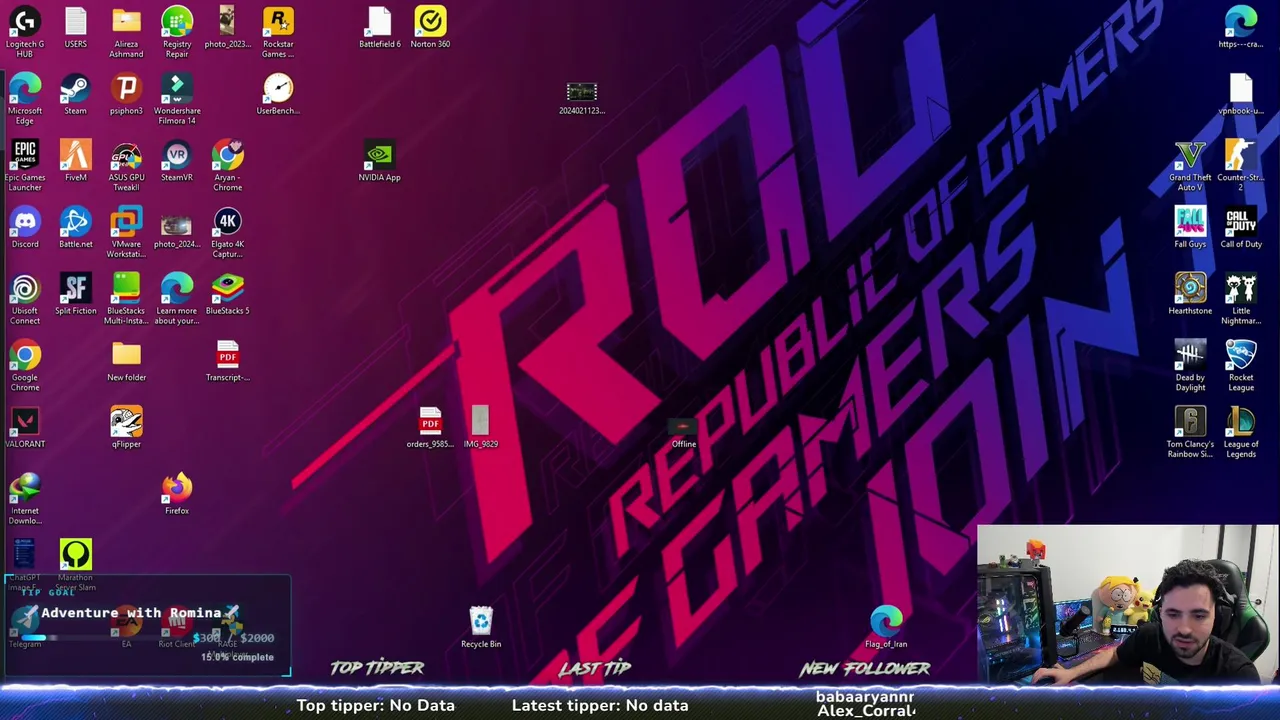Image resolution: width=1280 pixels, height=720 pixels.
Task: Launch League of Legends shortcut
Action: (x=1241, y=432)
